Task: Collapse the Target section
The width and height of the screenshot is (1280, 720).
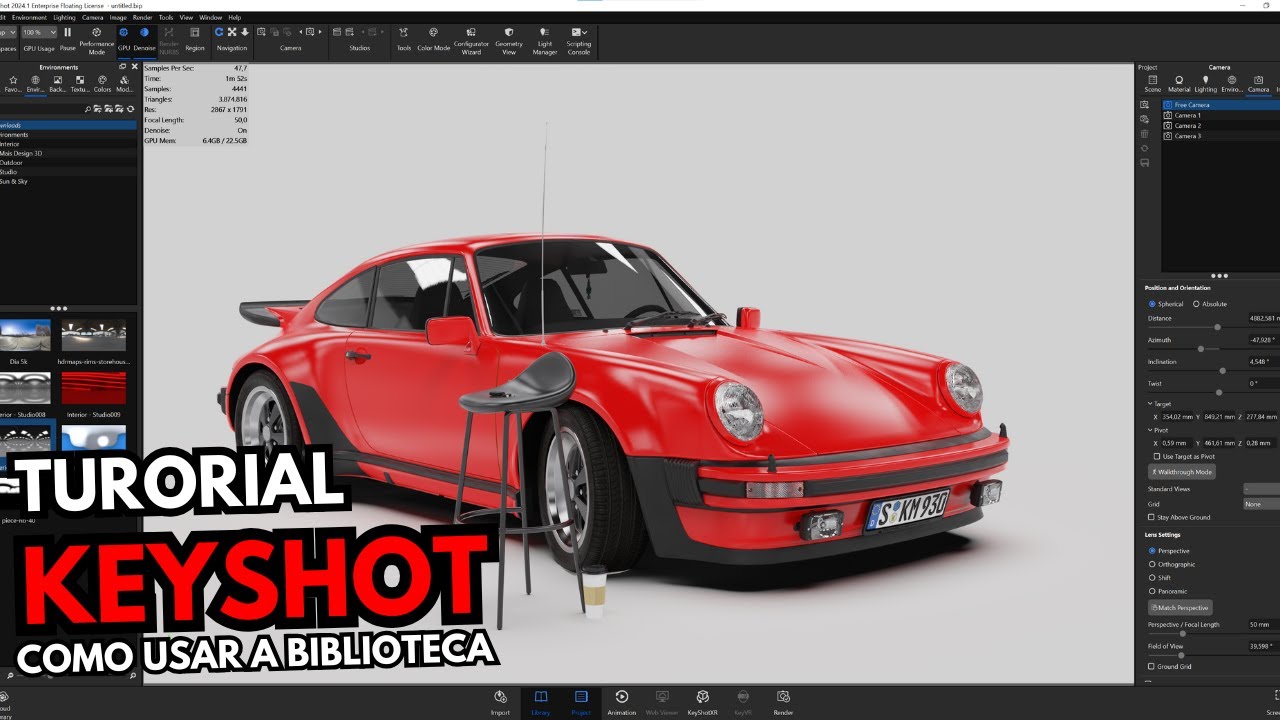Action: click(1150, 404)
